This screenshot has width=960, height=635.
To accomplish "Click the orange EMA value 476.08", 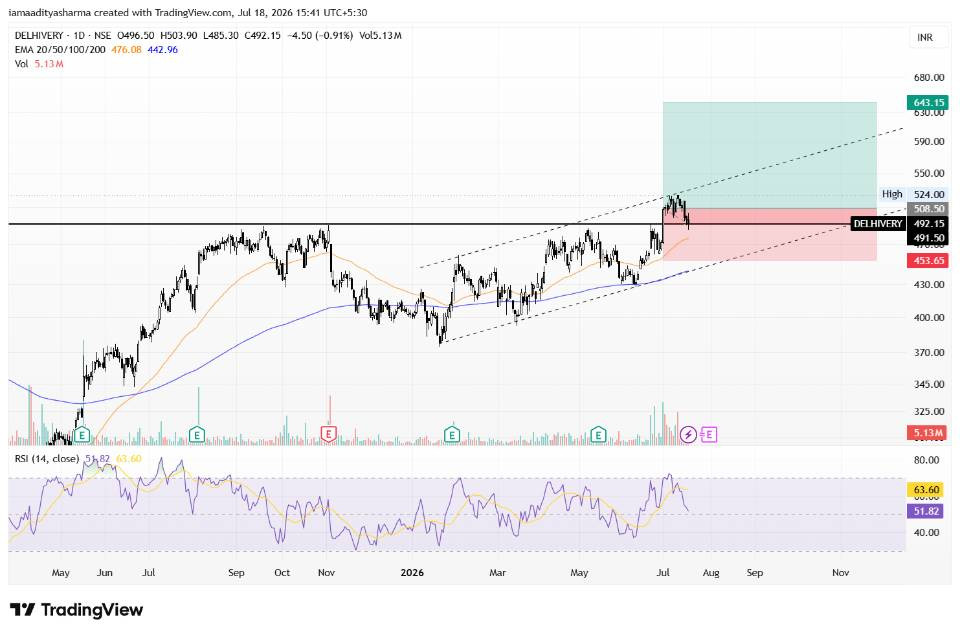I will [126, 50].
